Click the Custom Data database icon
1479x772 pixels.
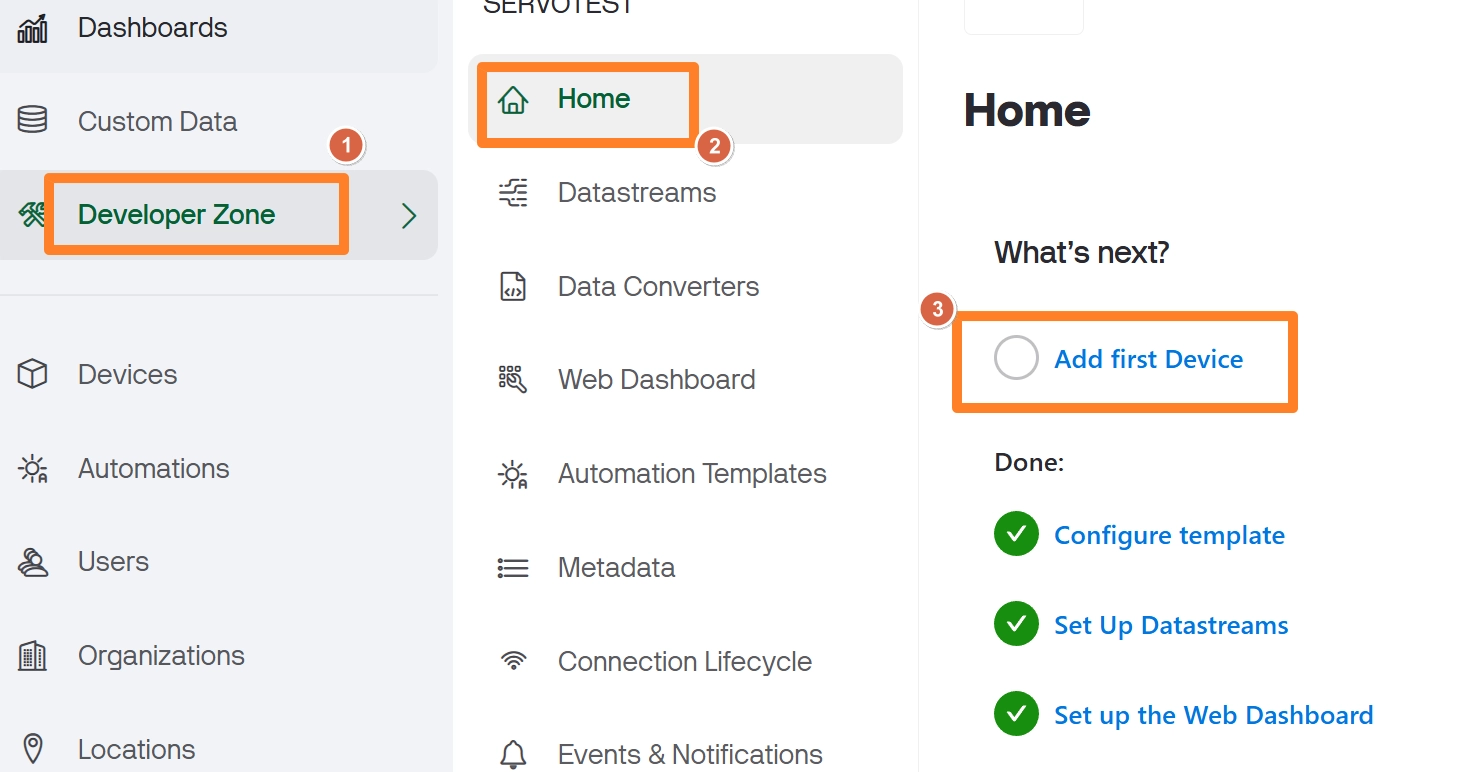tap(33, 121)
